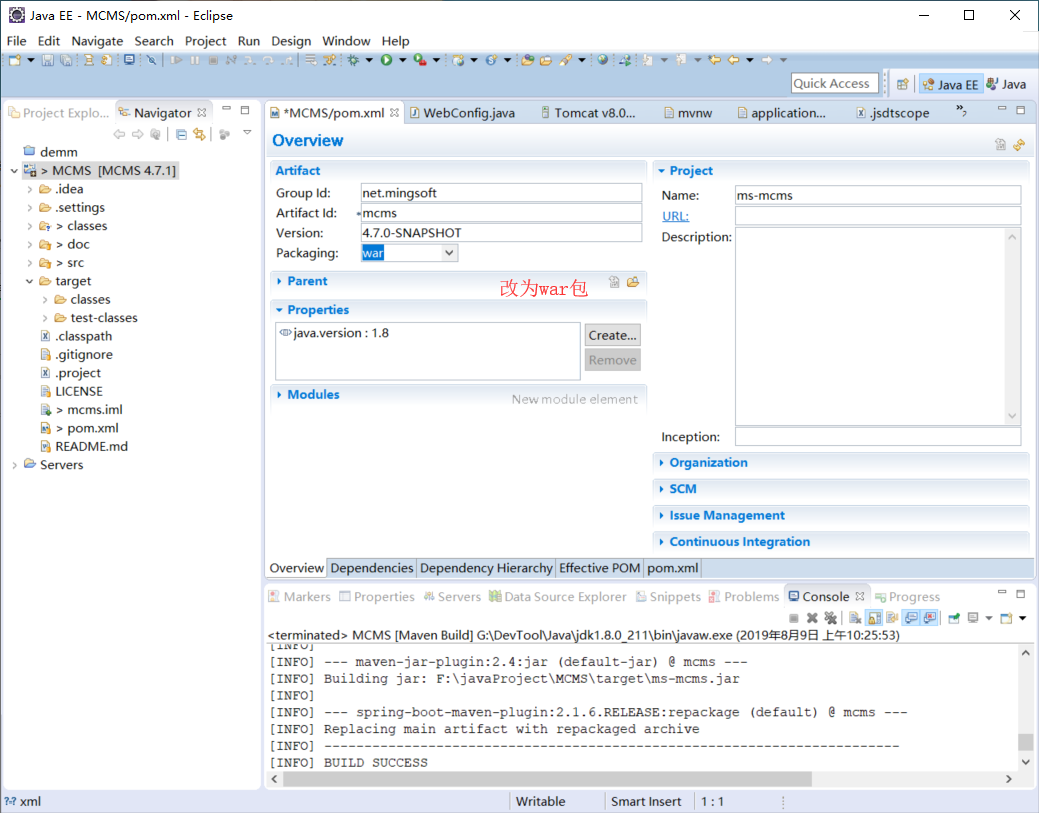Viewport: 1039px width, 813px height.
Task: Open the web browser globe icon
Action: [x=602, y=60]
